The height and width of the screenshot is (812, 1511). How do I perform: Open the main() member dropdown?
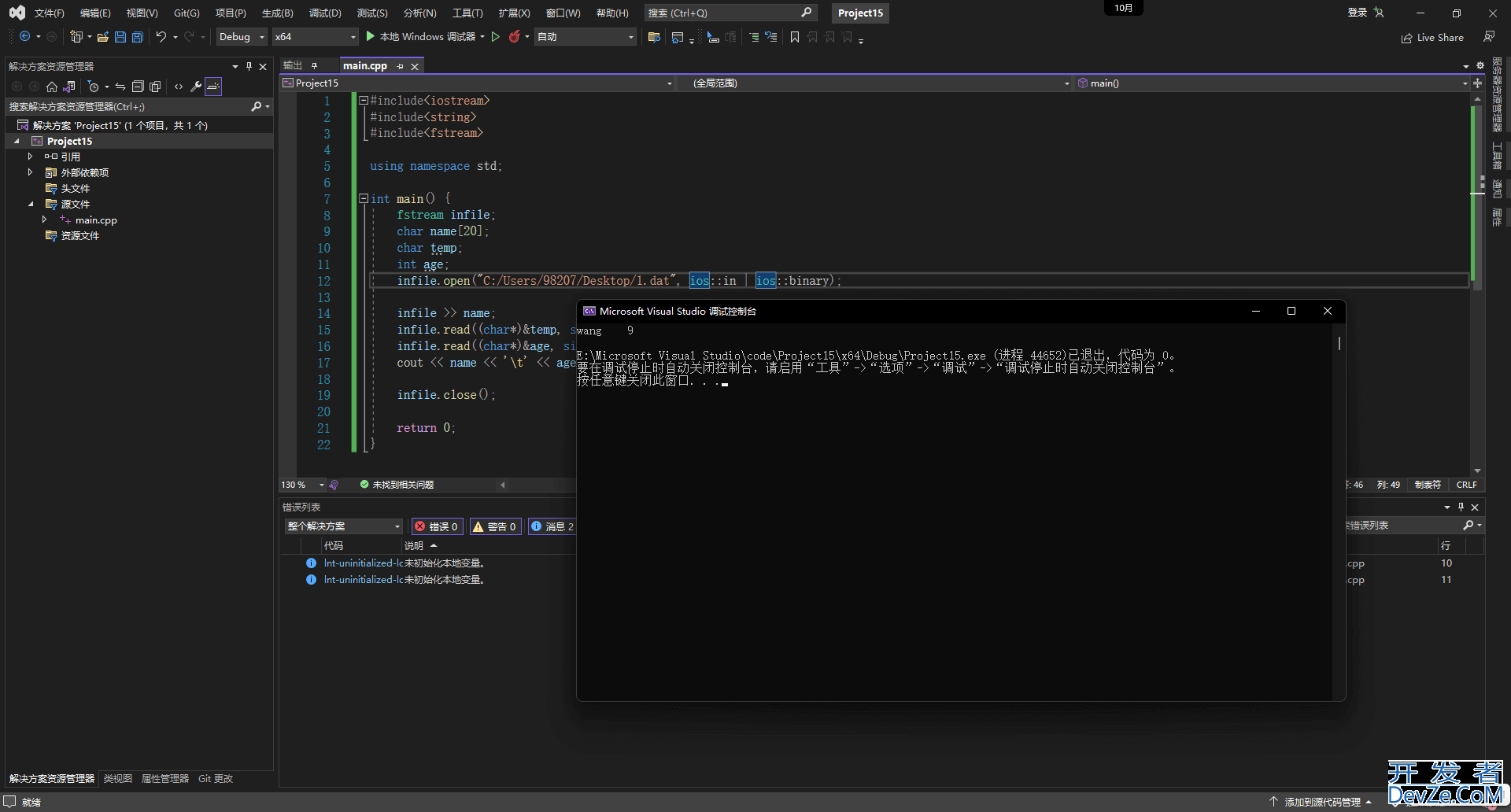(1272, 83)
